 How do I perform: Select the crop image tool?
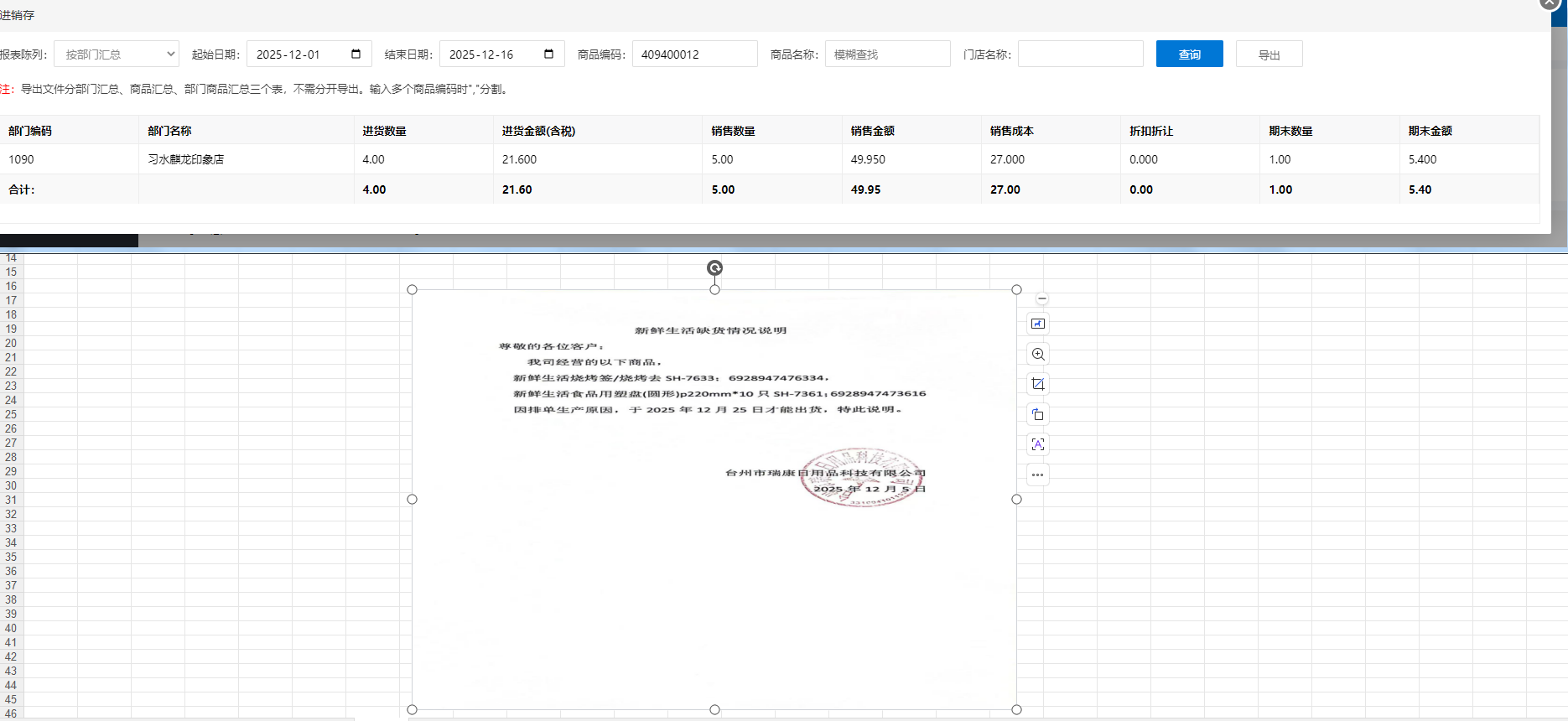[1038, 384]
